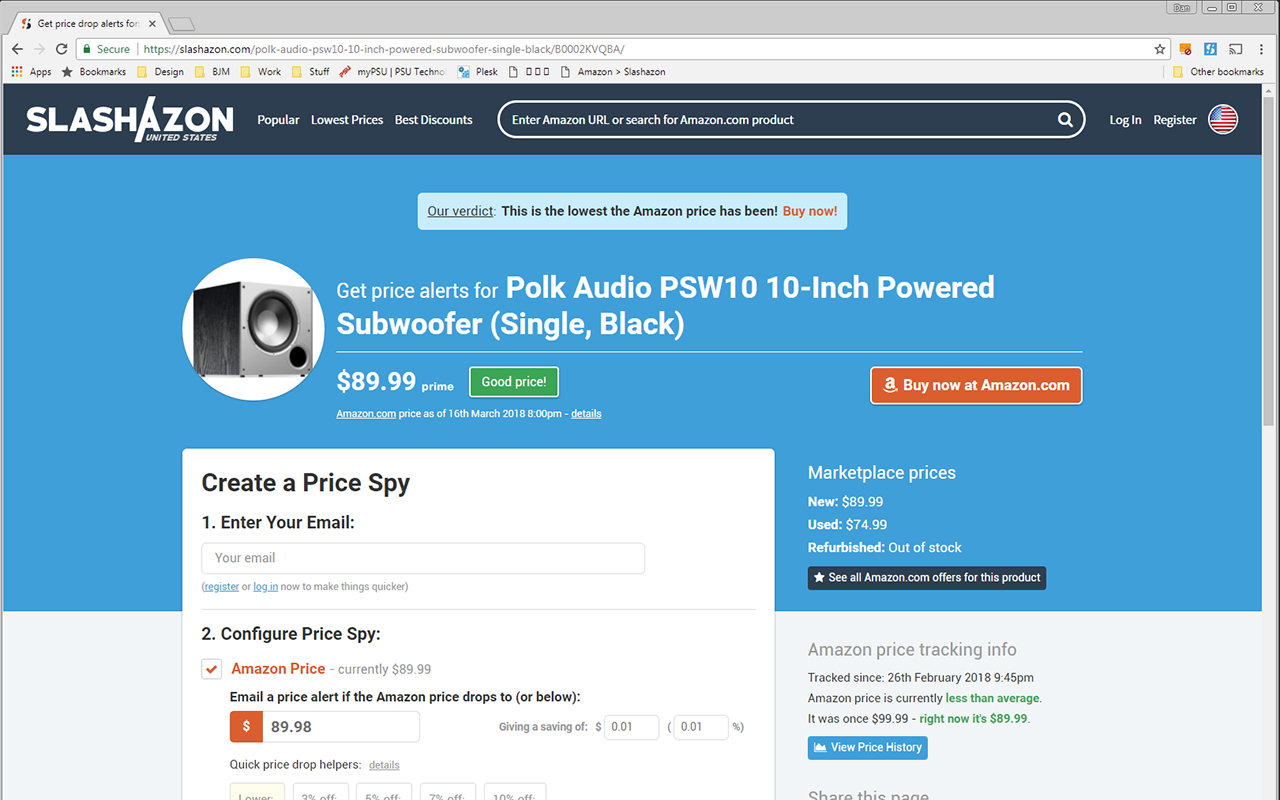Open the Amazon > Slashazon bookmark
Image resolution: width=1280 pixels, height=800 pixels.
point(613,72)
